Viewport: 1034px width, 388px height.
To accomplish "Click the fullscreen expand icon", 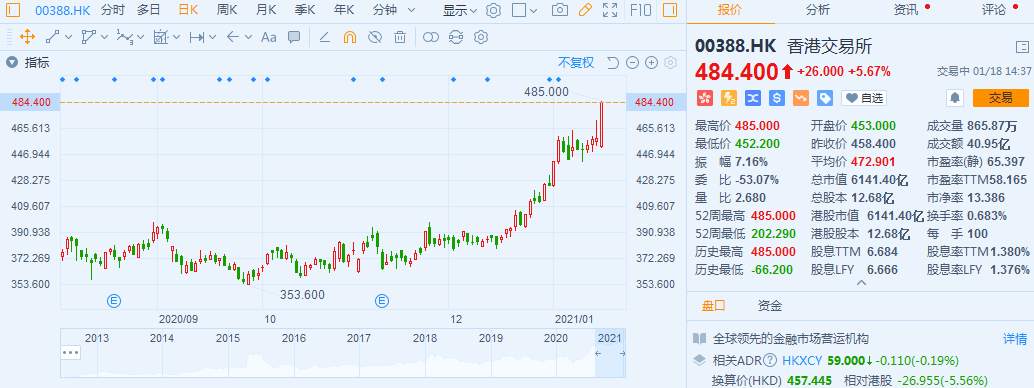I will pos(610,10).
